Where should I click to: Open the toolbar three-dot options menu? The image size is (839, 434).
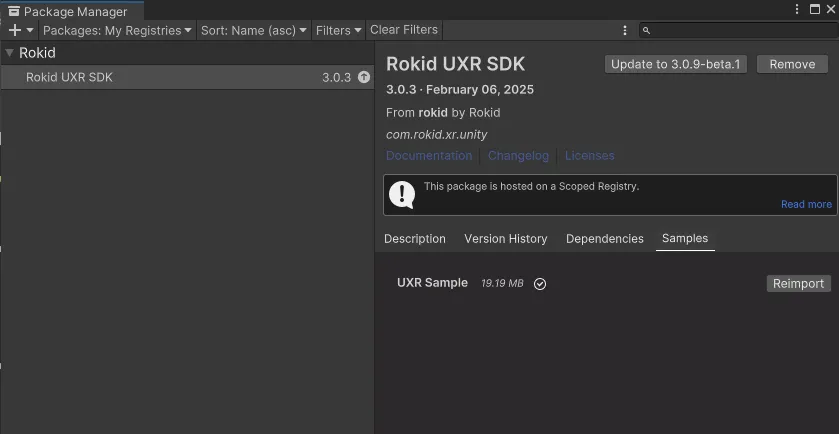pos(625,31)
